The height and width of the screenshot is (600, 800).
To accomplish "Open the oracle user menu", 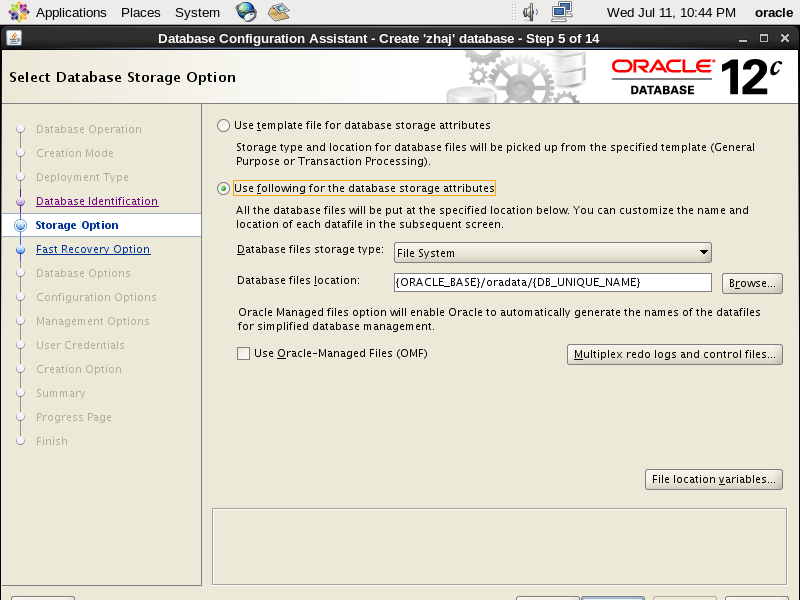I will coord(773,12).
